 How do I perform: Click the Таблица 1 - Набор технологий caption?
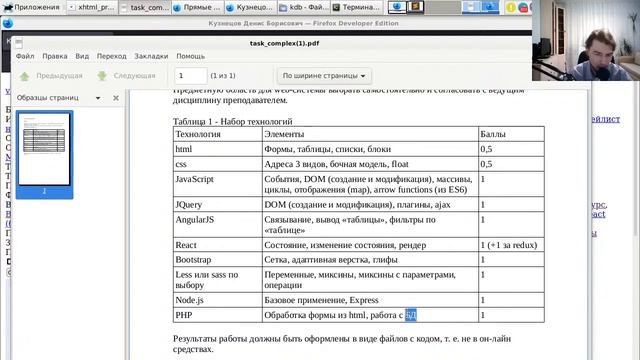click(233, 121)
